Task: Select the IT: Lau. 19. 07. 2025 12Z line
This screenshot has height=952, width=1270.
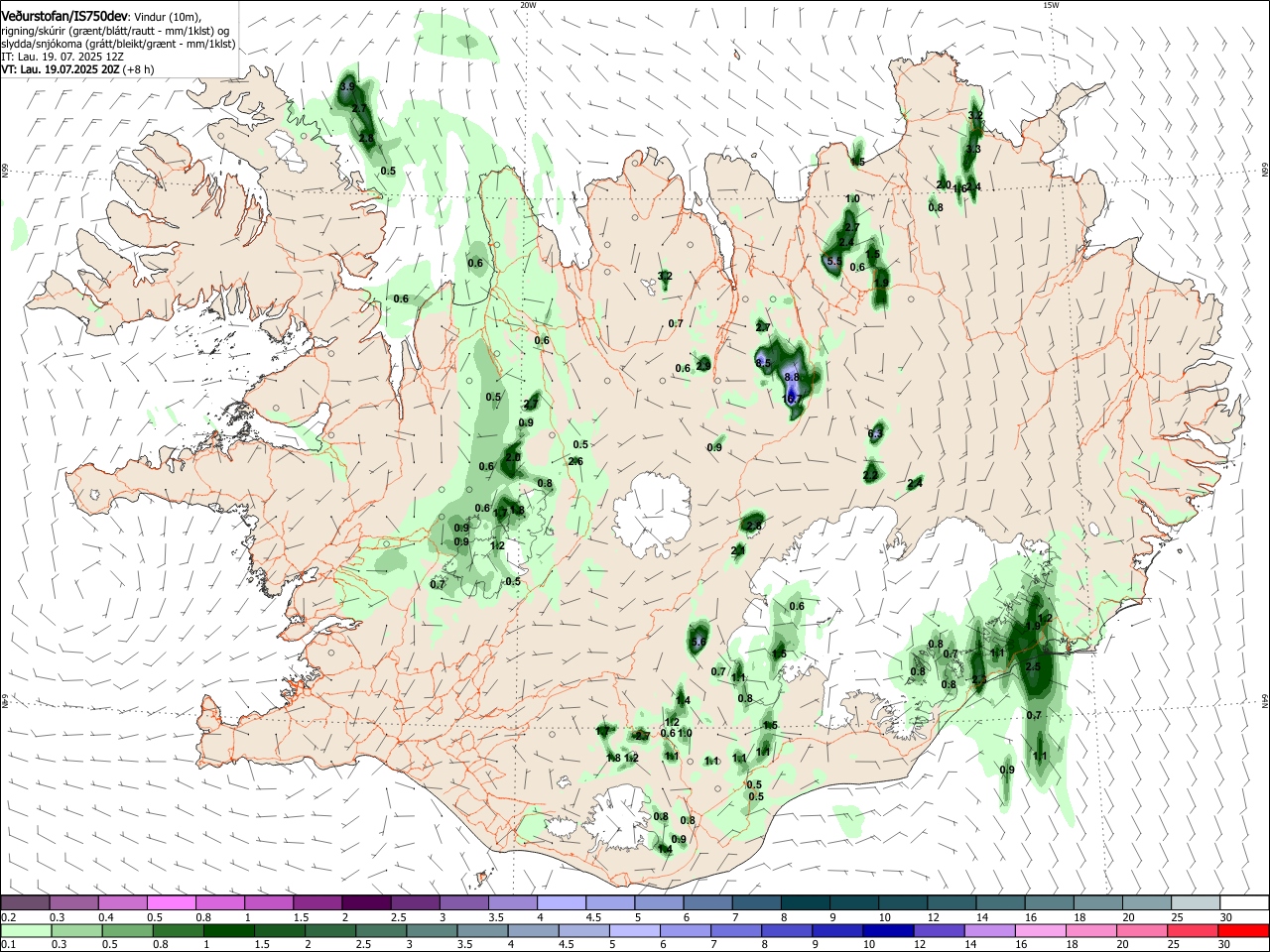Action: (63, 57)
